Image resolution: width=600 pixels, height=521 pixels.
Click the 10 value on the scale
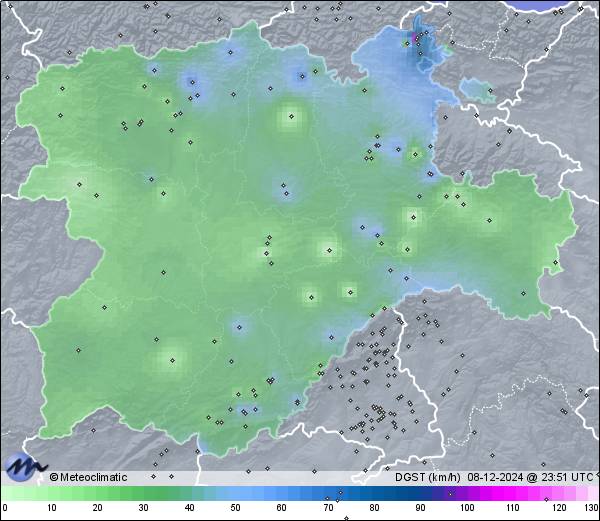point(52,508)
